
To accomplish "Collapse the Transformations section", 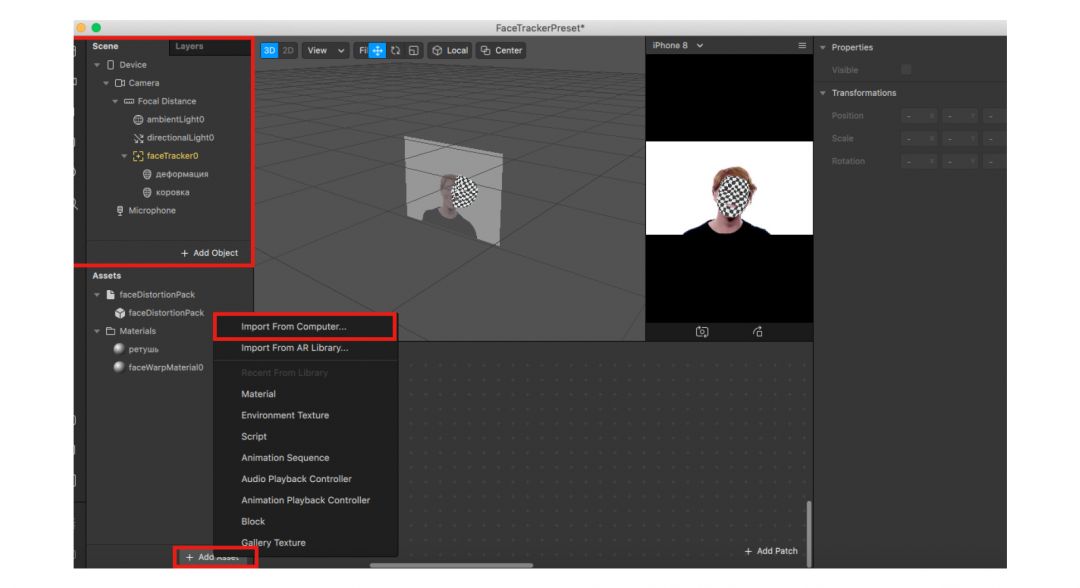I will pyautogui.click(x=823, y=93).
